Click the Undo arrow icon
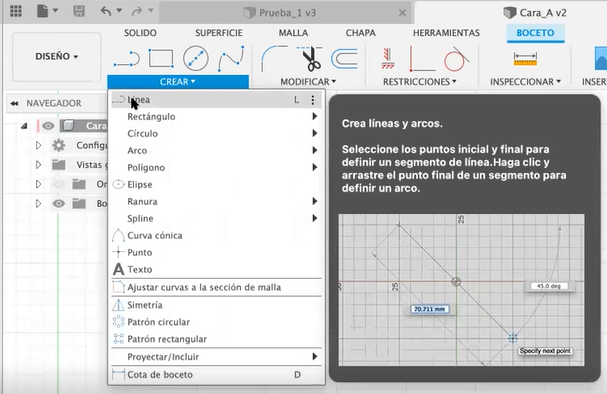 pos(106,11)
